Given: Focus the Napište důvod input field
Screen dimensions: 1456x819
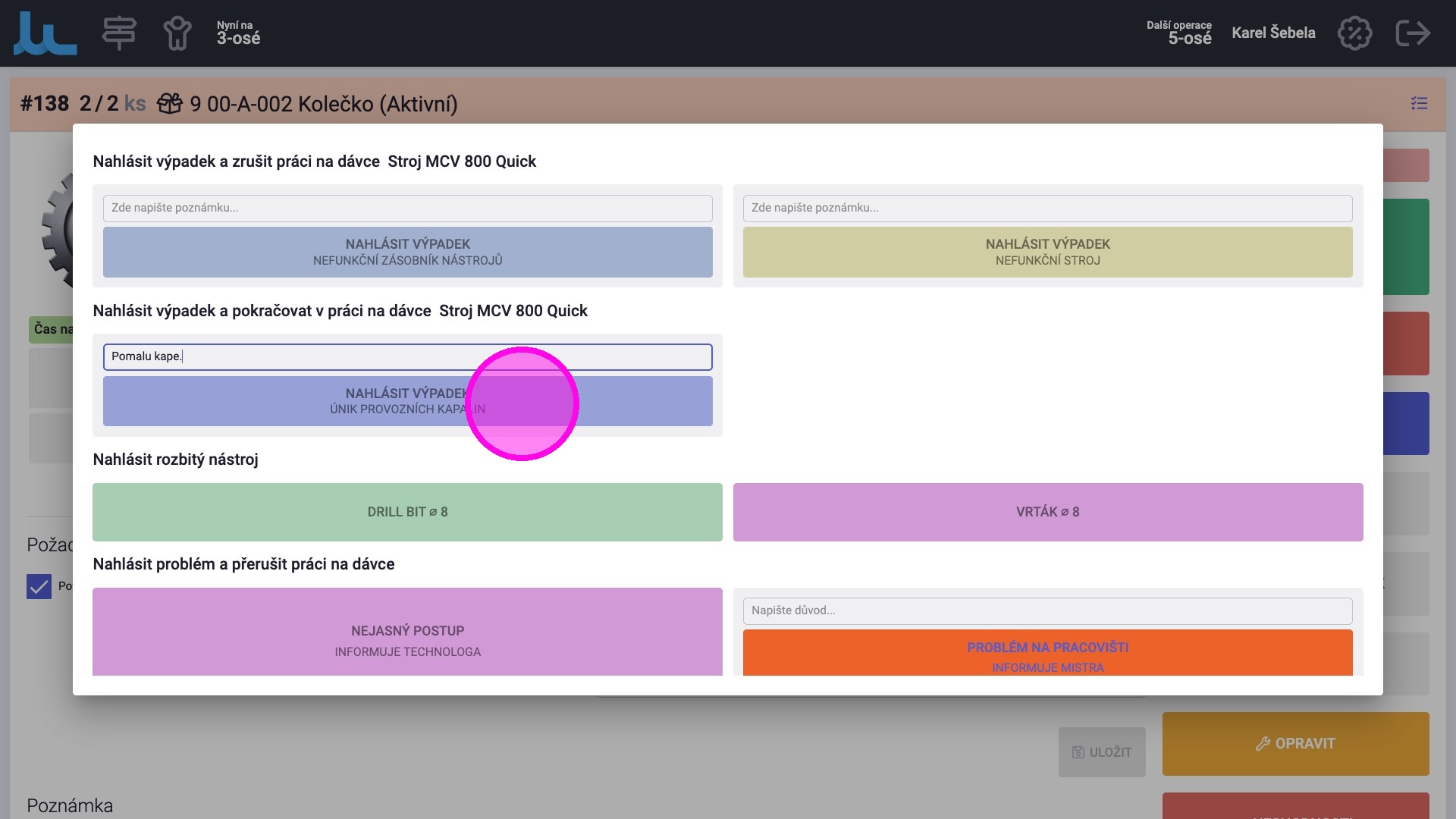Looking at the screenshot, I should [1047, 610].
